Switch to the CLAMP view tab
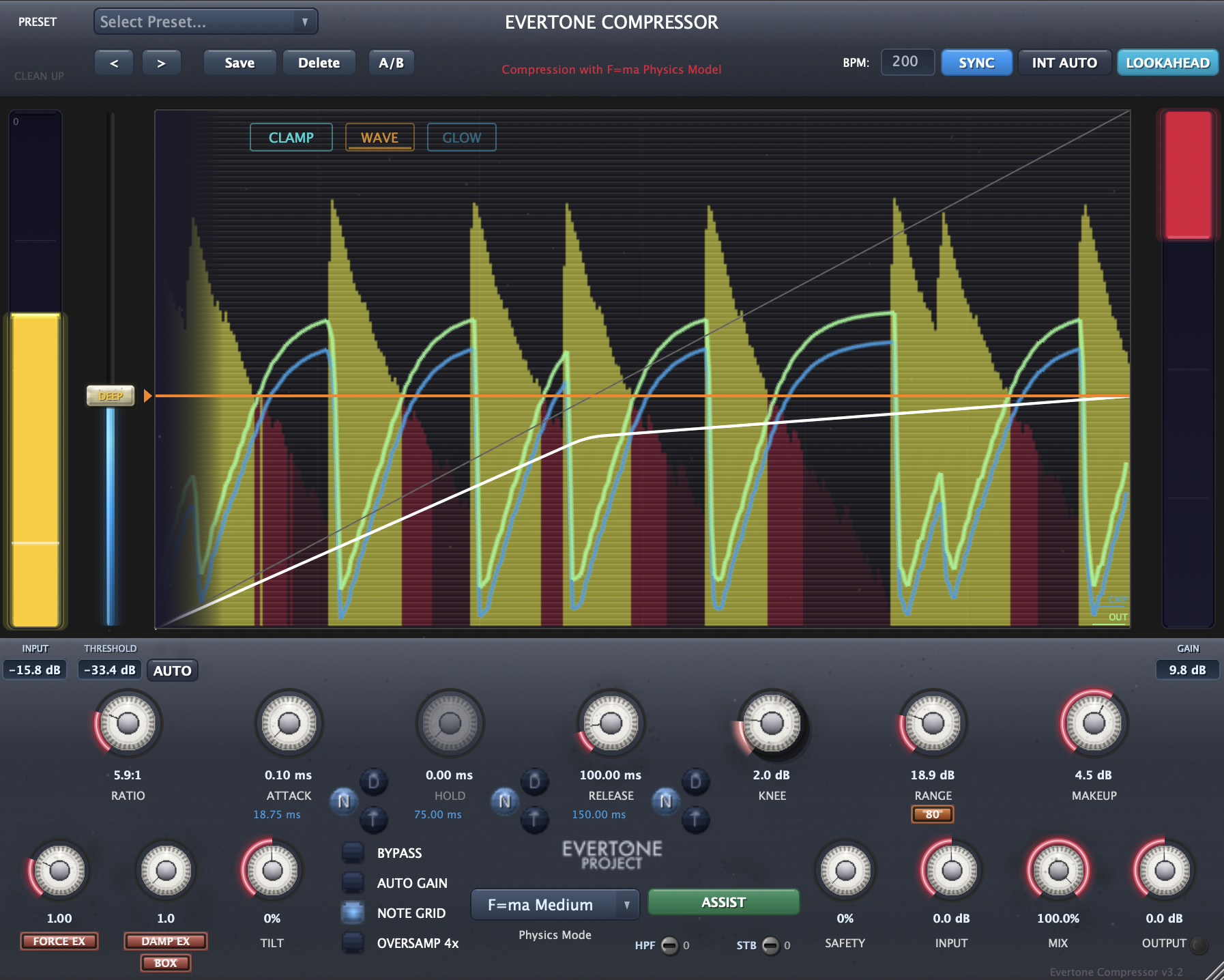 (x=291, y=136)
